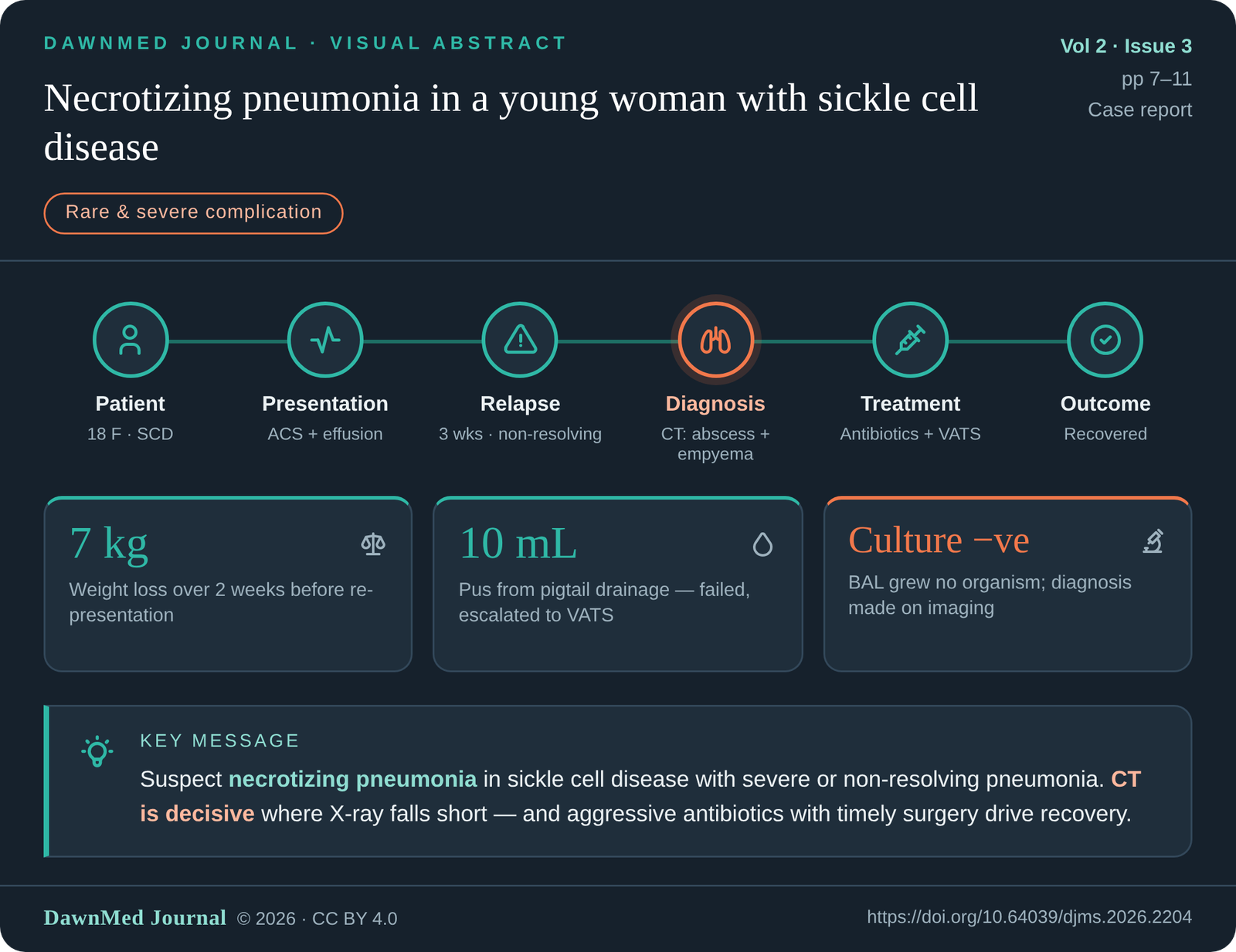Click the Treatment syringe icon
Screen dimensions: 1236x952
(910, 340)
